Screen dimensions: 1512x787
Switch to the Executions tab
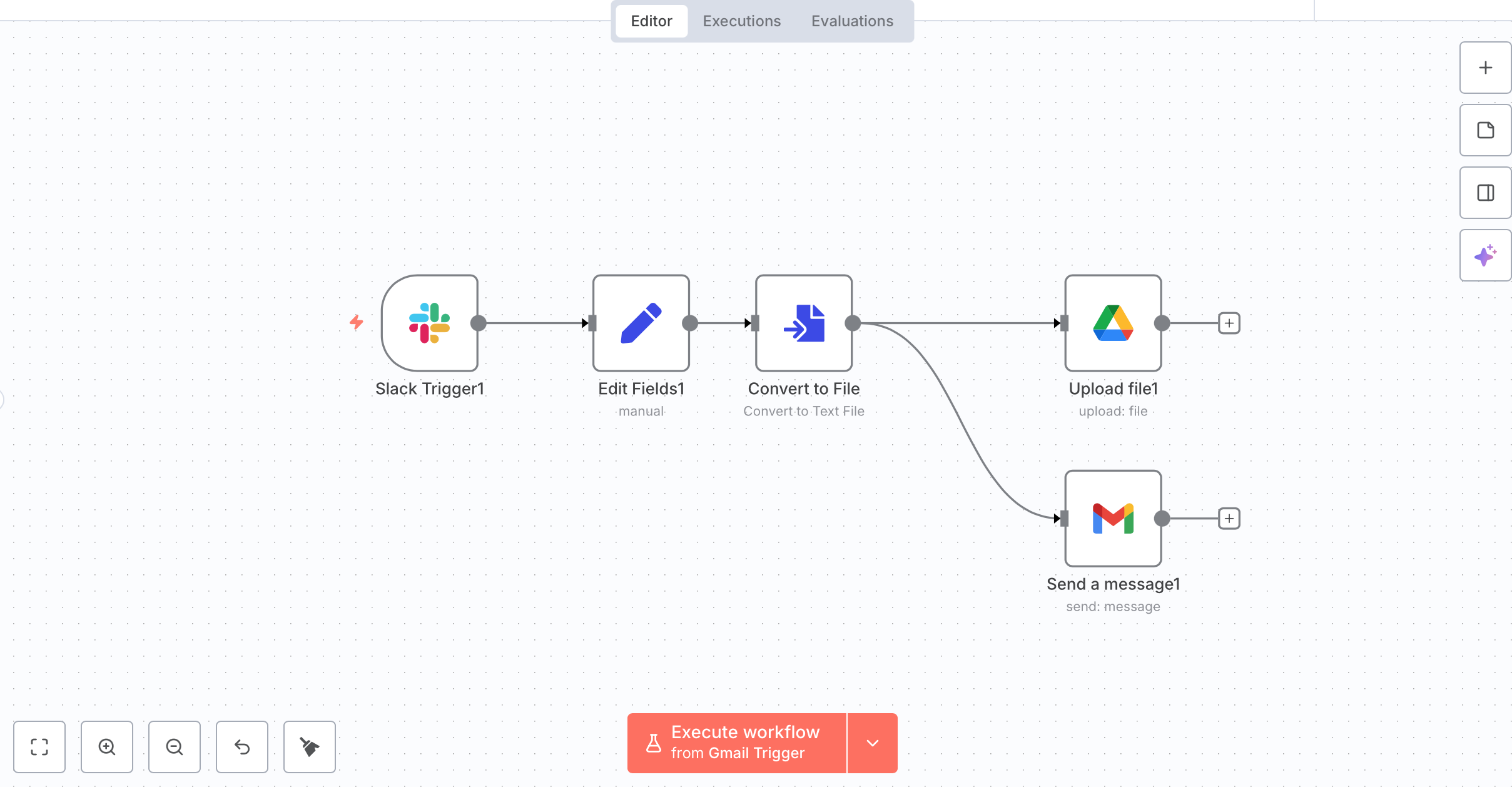(x=741, y=21)
